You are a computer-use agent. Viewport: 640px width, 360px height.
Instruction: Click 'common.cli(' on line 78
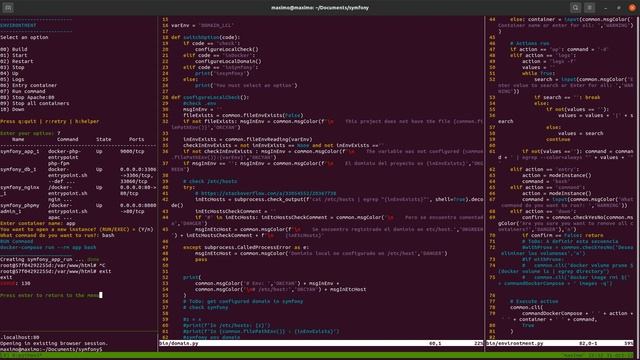527,307
